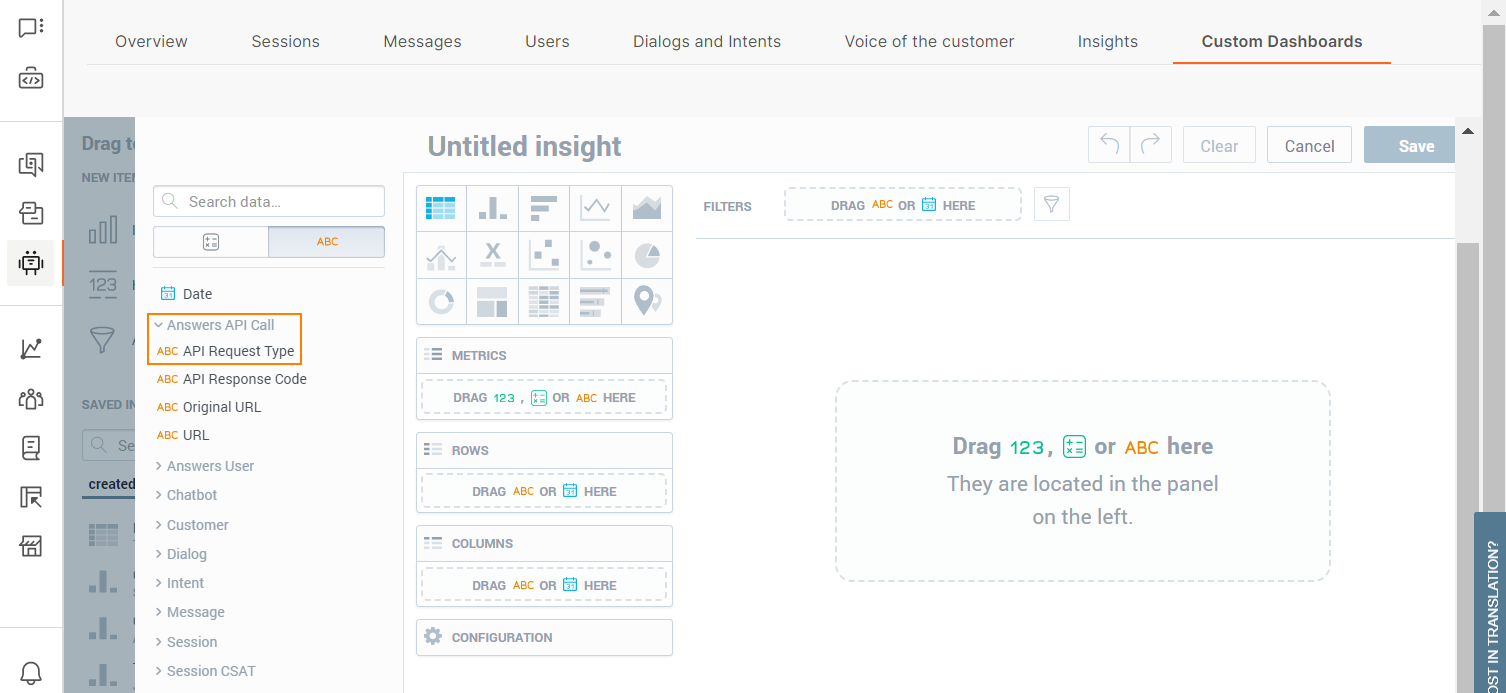Image resolution: width=1506 pixels, height=693 pixels.
Task: Open the chatbot icon in left sidebar
Action: coord(31,263)
